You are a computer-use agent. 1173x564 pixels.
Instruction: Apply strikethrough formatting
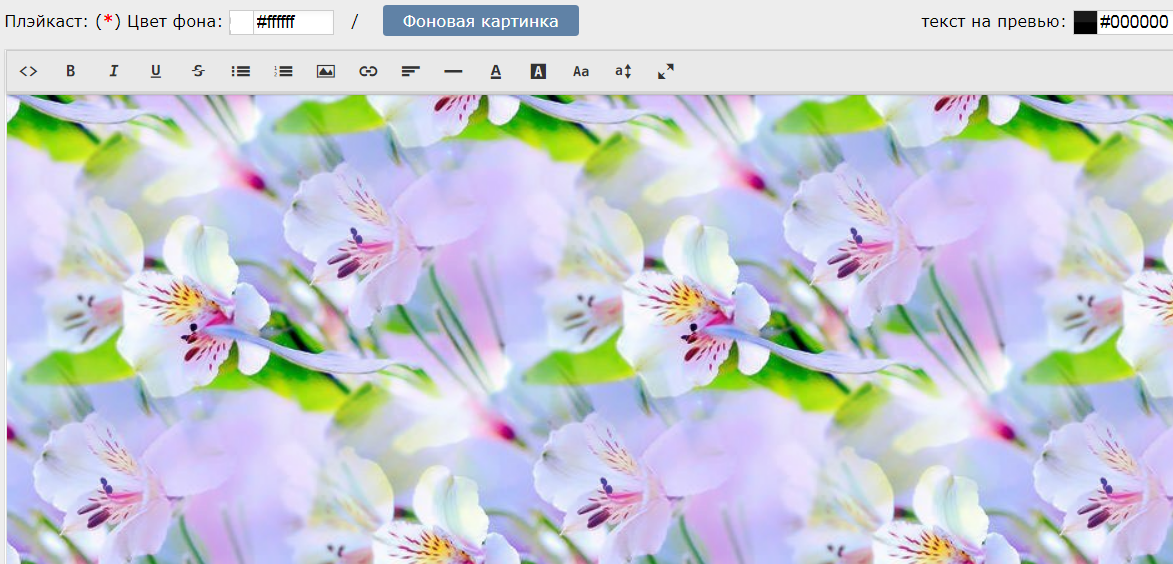point(198,71)
